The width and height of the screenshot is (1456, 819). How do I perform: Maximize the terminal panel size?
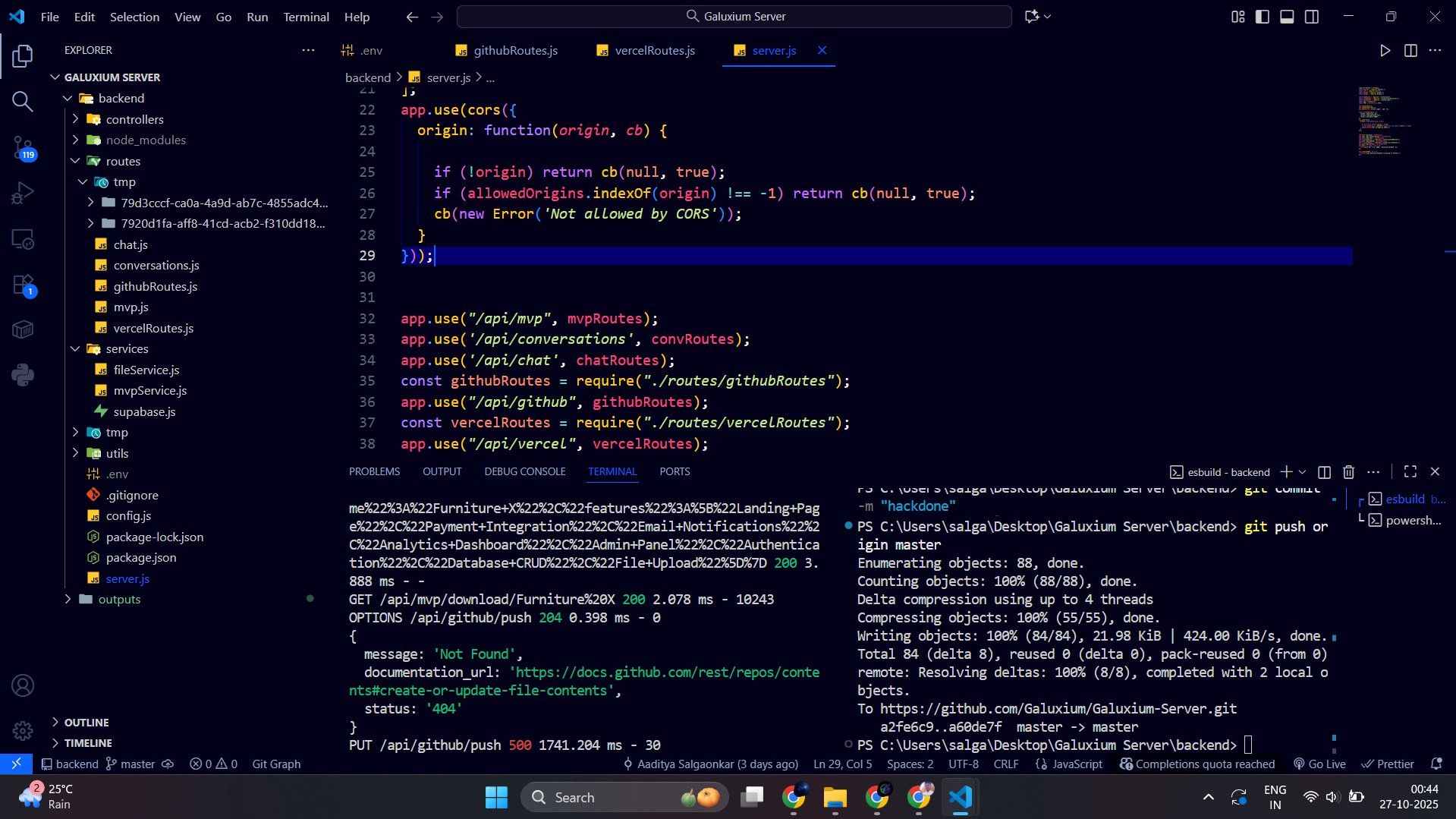[x=1410, y=471]
